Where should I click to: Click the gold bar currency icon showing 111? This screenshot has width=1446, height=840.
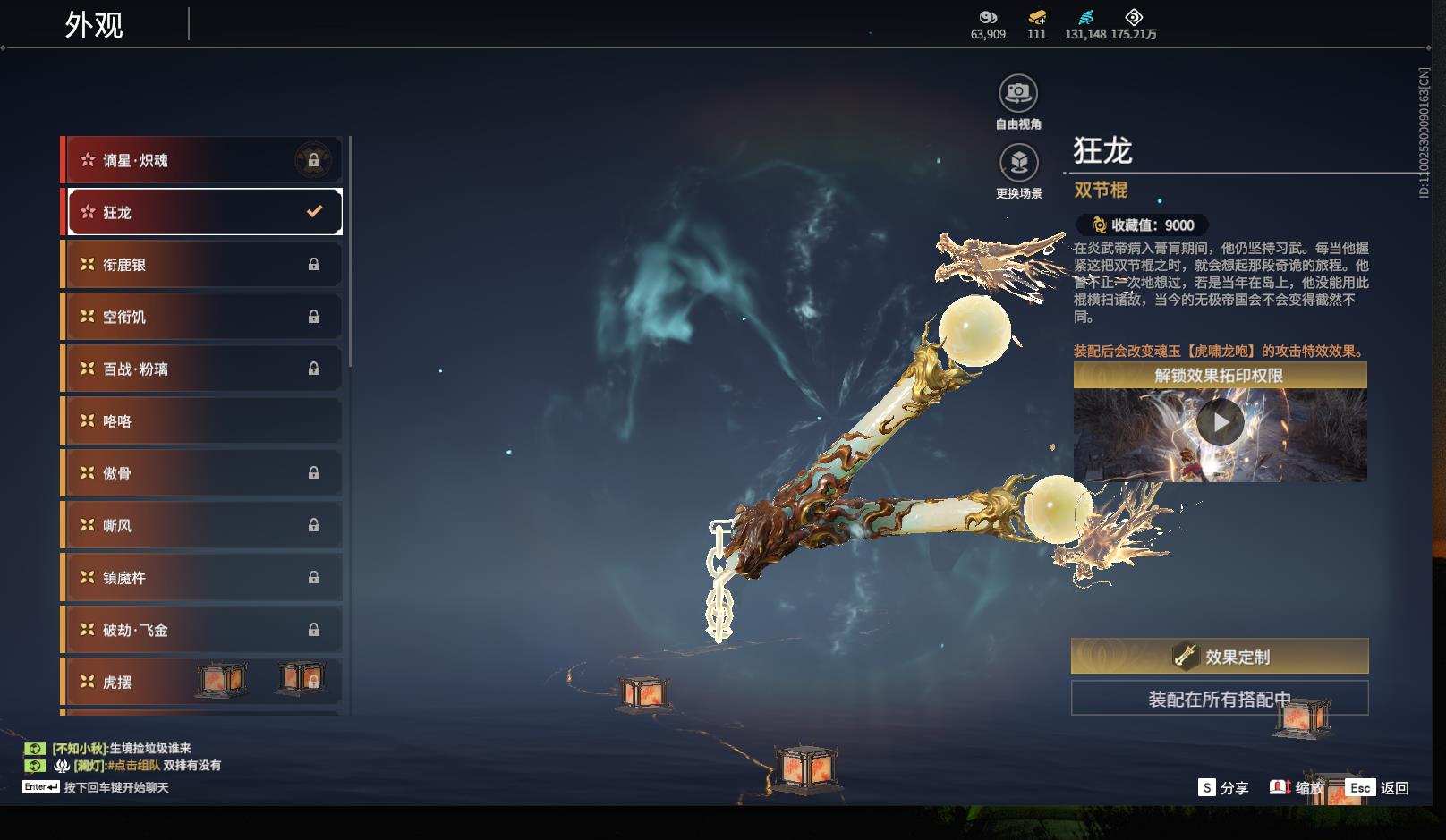1037,17
